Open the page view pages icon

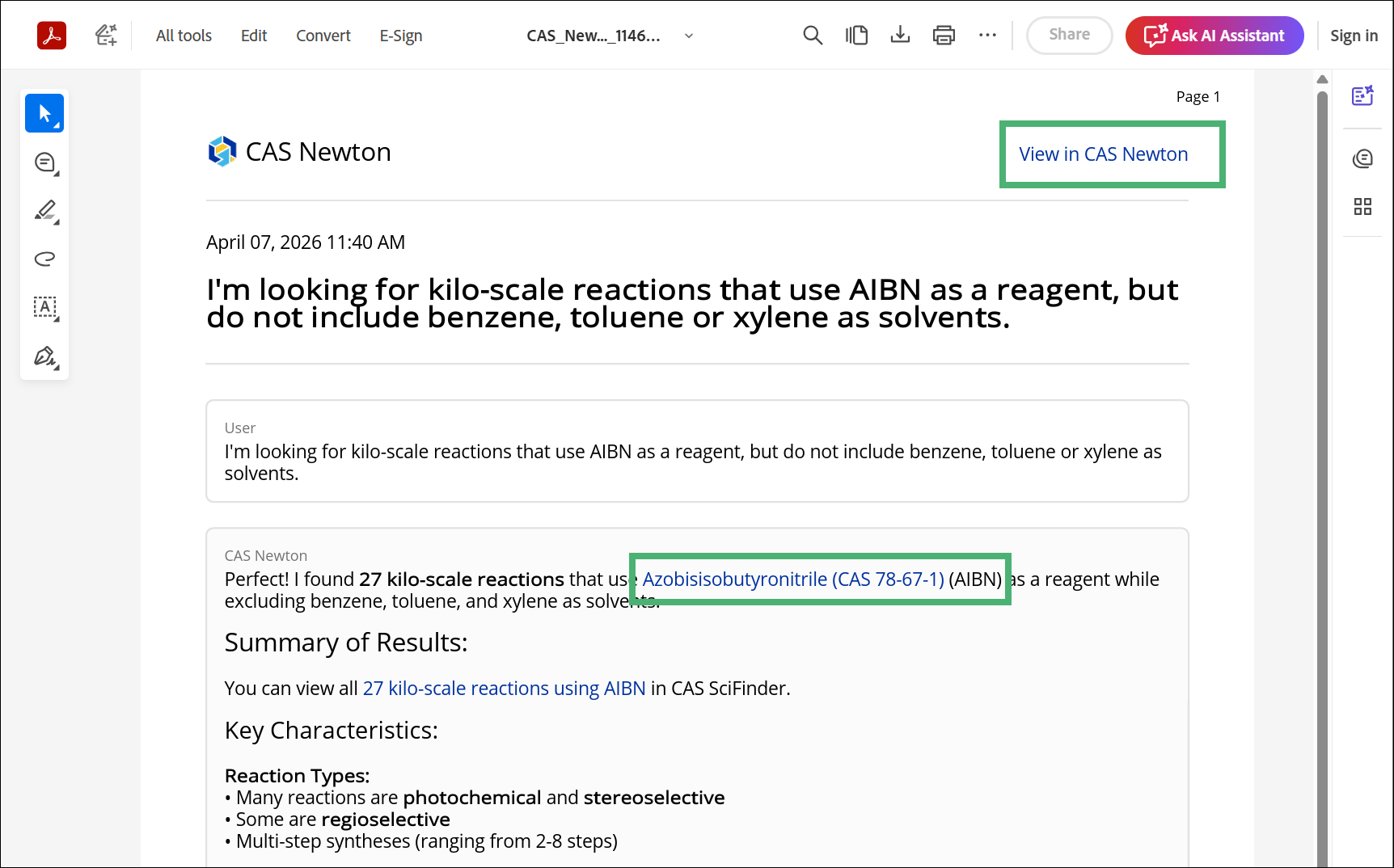click(x=856, y=35)
